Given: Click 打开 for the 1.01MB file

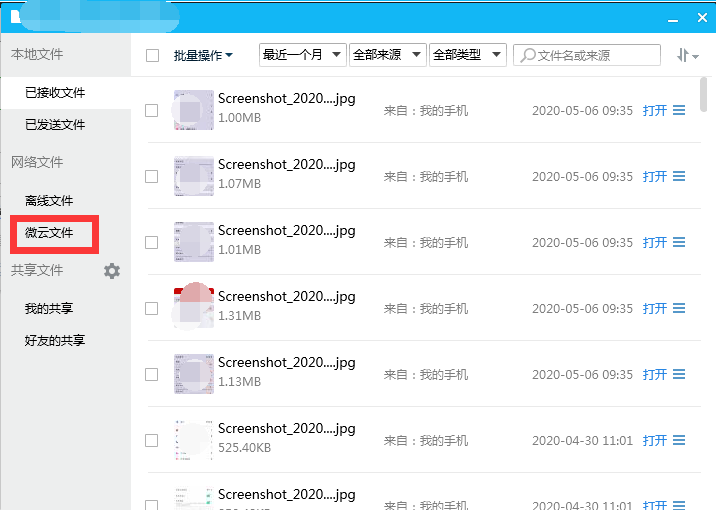Looking at the screenshot, I should [655, 242].
